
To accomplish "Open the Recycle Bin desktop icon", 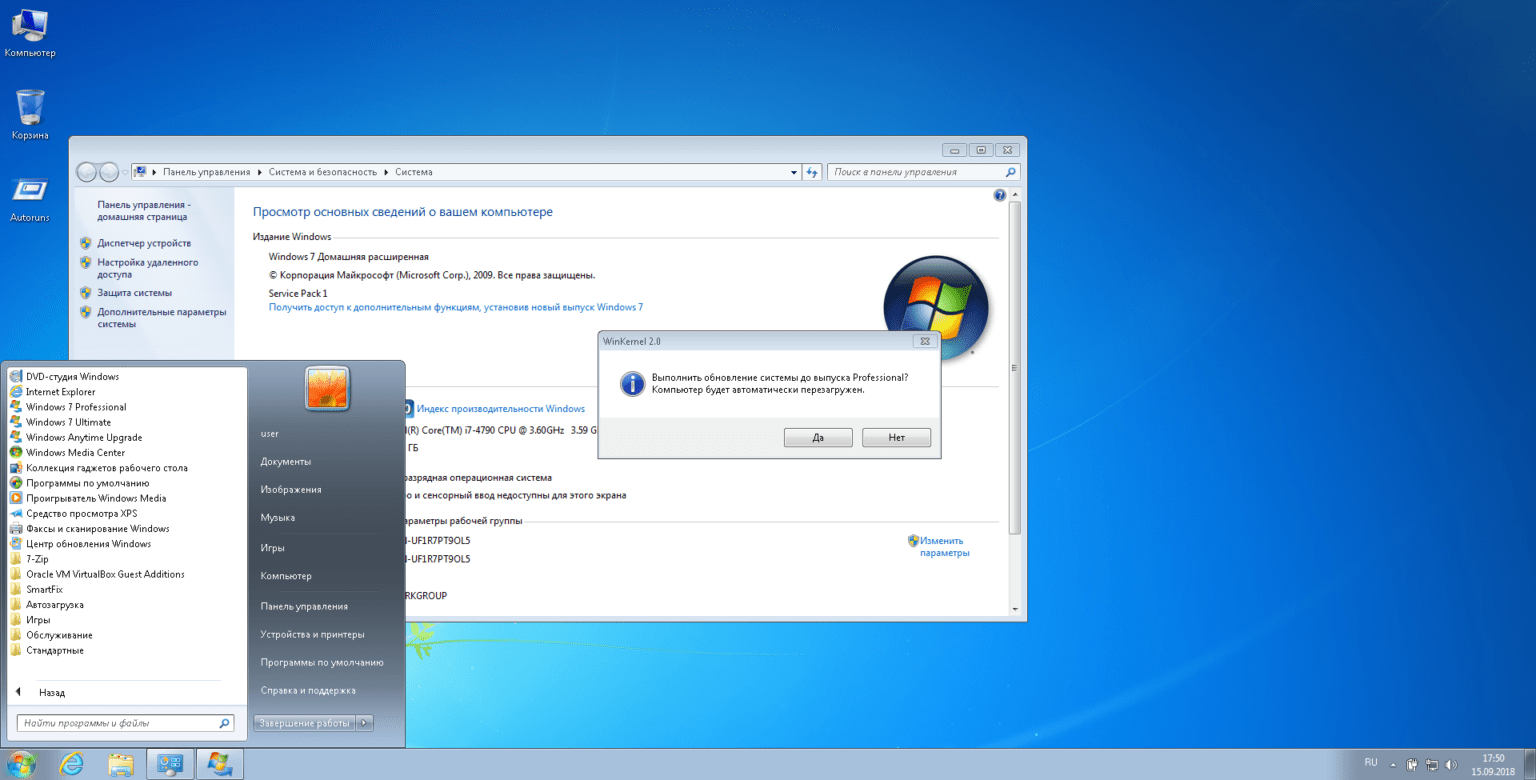I will (x=30, y=114).
